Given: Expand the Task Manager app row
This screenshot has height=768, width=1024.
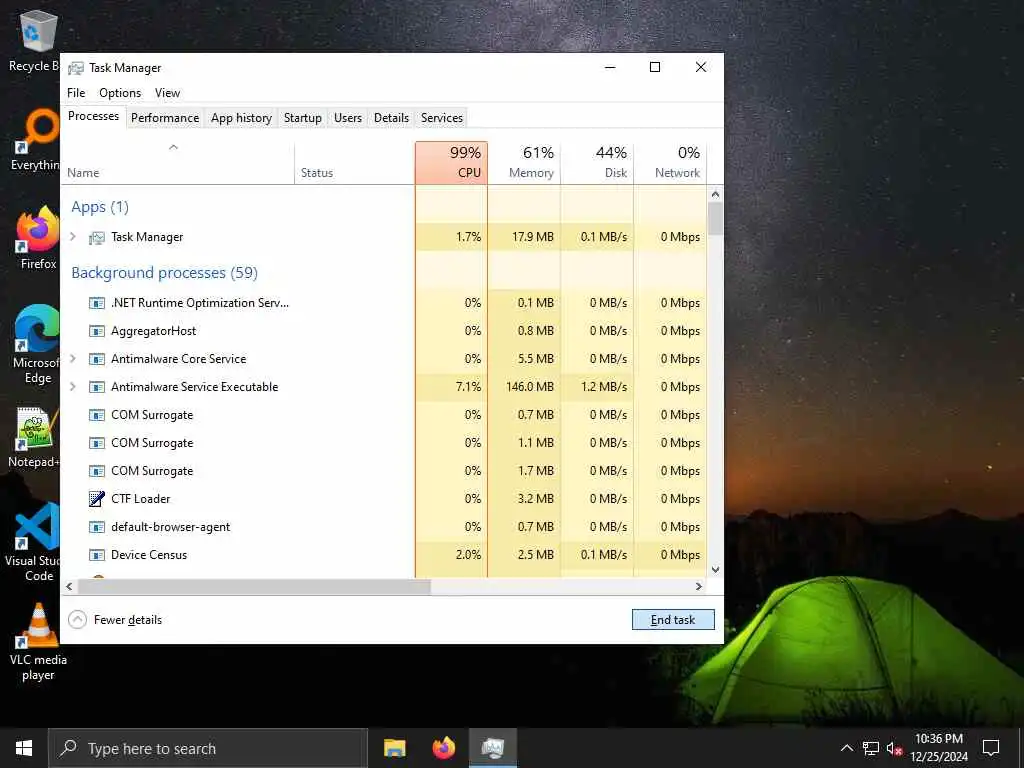Looking at the screenshot, I should tap(73, 236).
